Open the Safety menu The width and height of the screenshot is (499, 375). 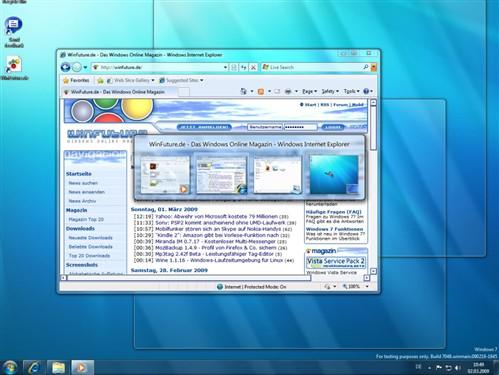click(x=330, y=91)
